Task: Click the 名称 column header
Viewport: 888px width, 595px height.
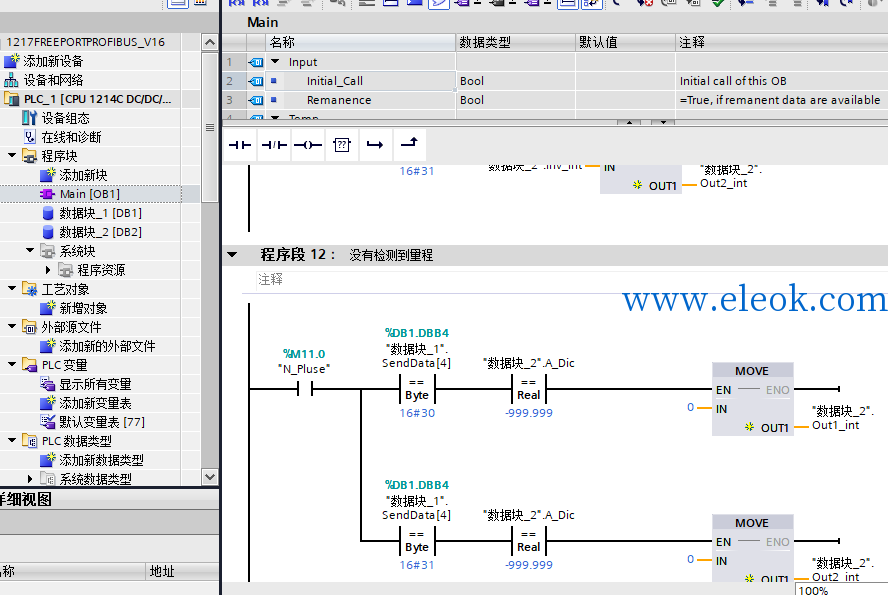Action: point(360,42)
